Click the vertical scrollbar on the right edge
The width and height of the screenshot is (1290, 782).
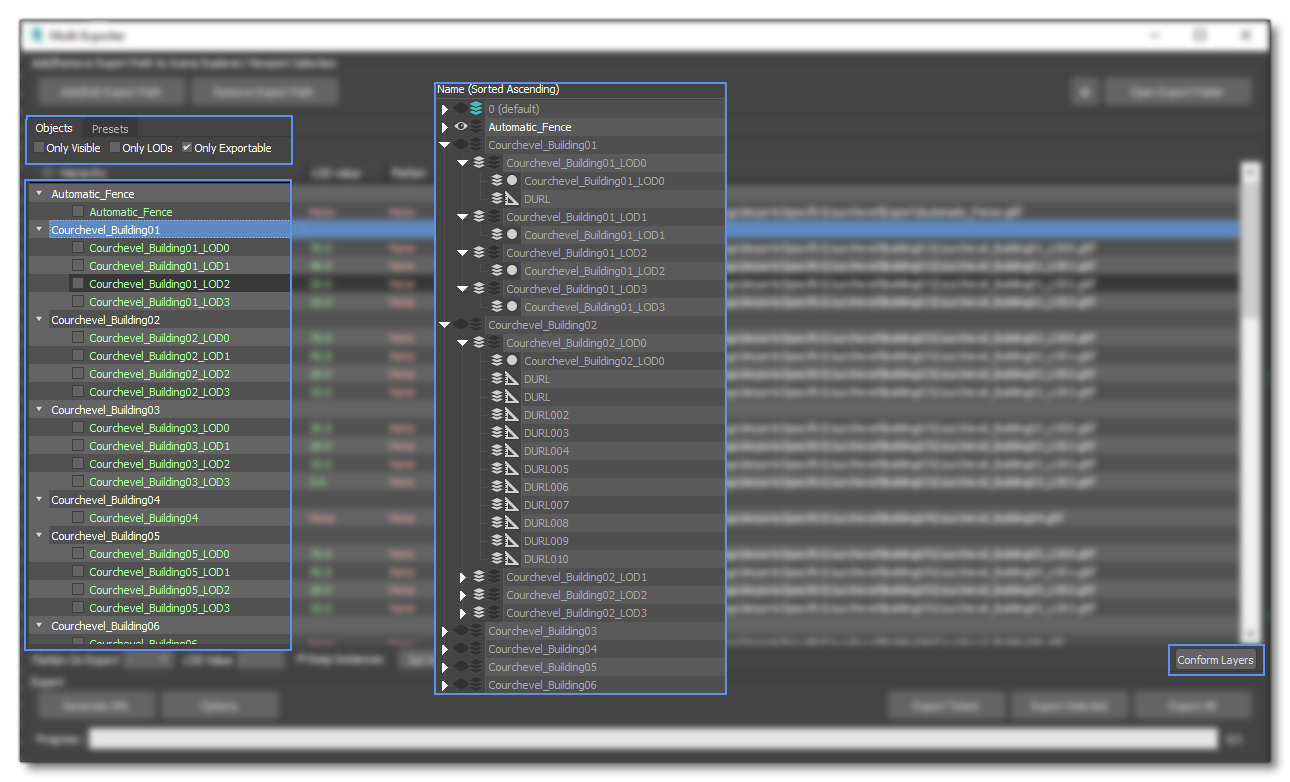(1251, 400)
